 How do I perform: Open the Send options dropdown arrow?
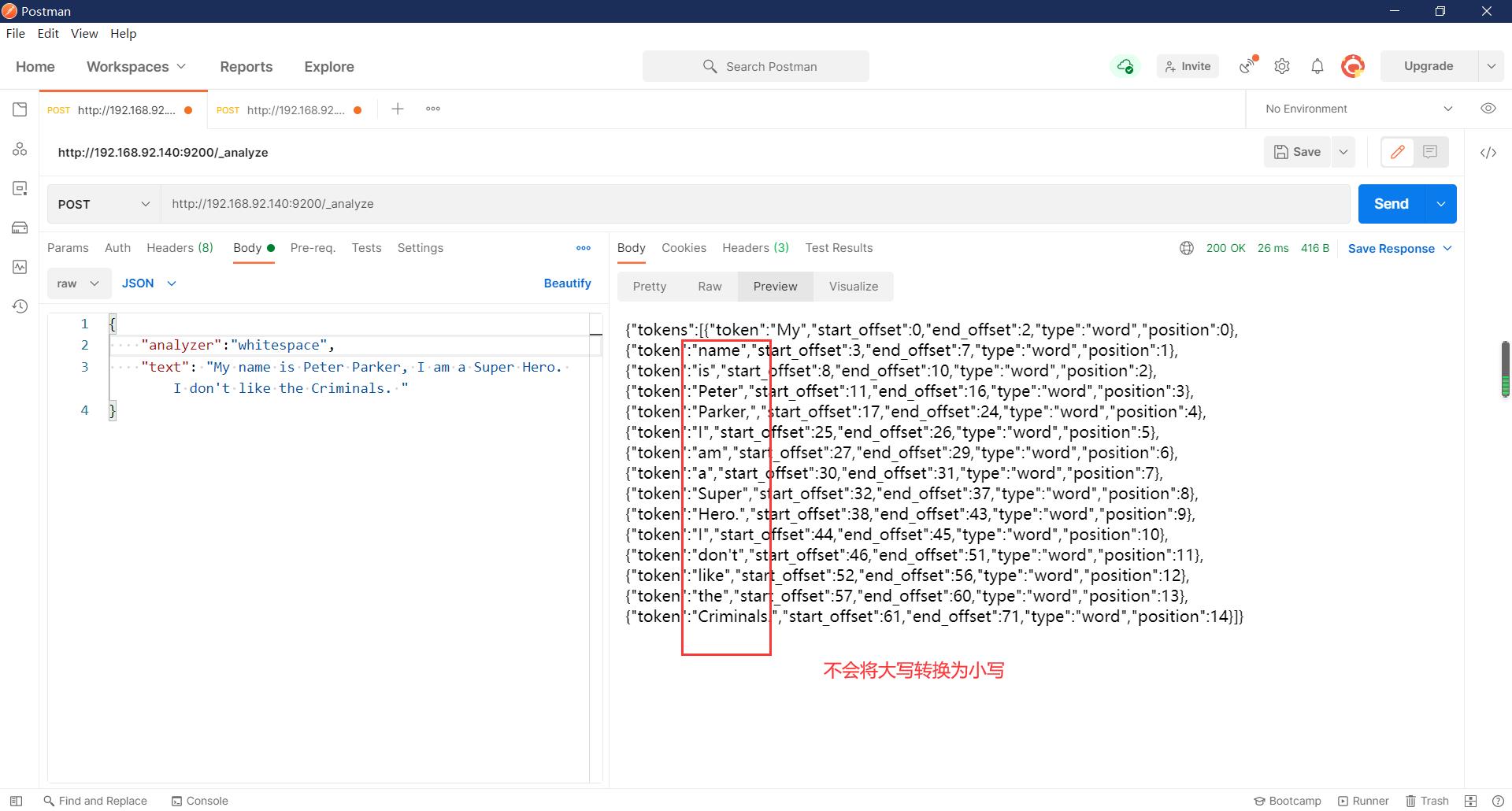coord(1440,204)
